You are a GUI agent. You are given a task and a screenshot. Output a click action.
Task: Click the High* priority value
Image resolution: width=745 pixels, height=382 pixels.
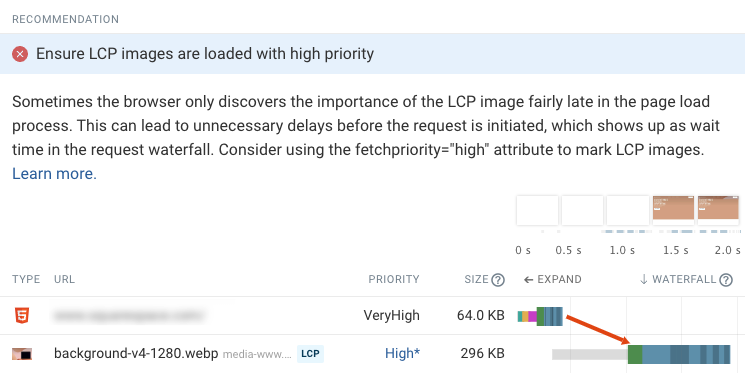tap(402, 353)
